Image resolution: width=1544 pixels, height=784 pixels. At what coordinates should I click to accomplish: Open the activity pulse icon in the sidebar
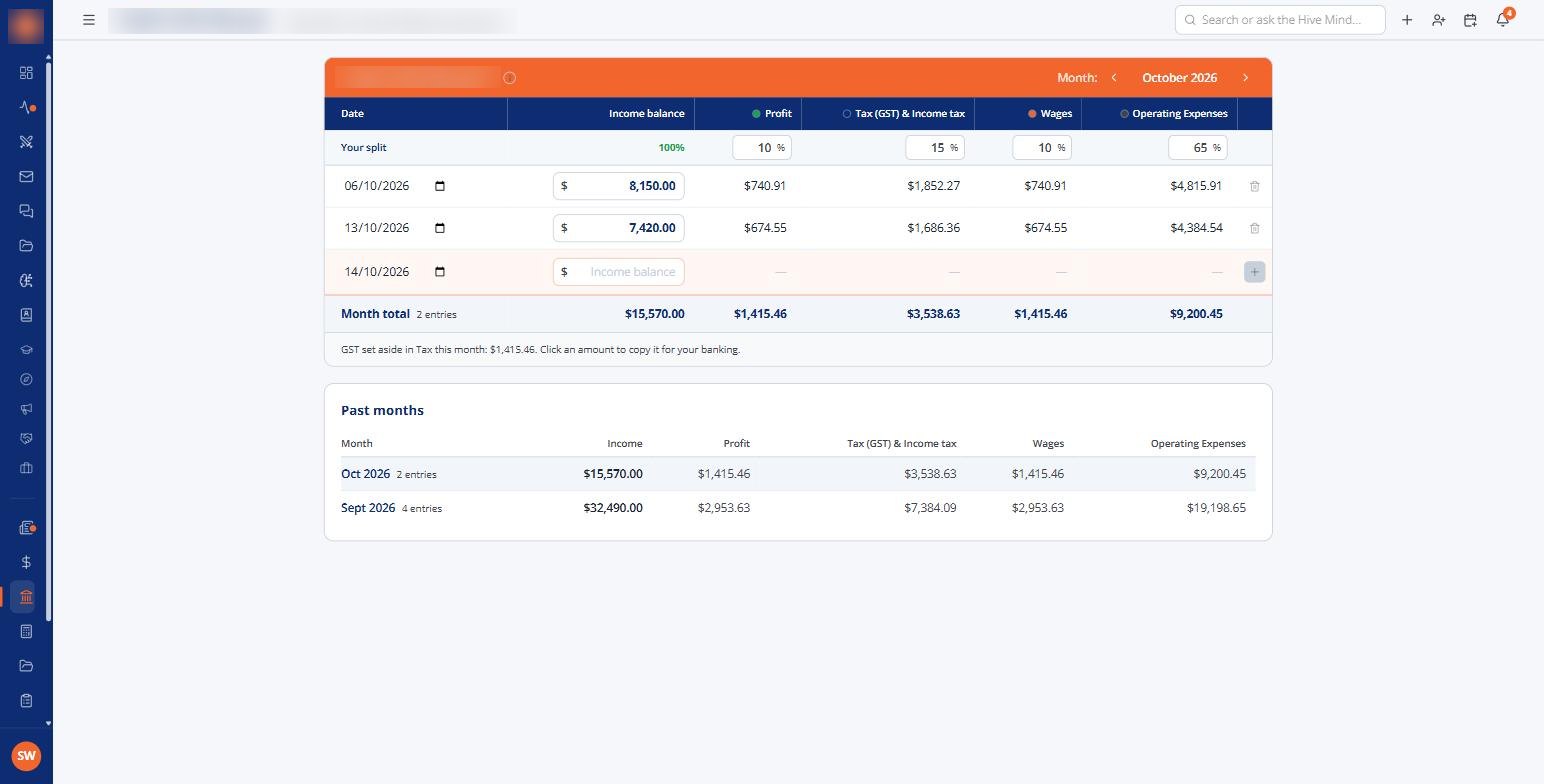point(26,107)
